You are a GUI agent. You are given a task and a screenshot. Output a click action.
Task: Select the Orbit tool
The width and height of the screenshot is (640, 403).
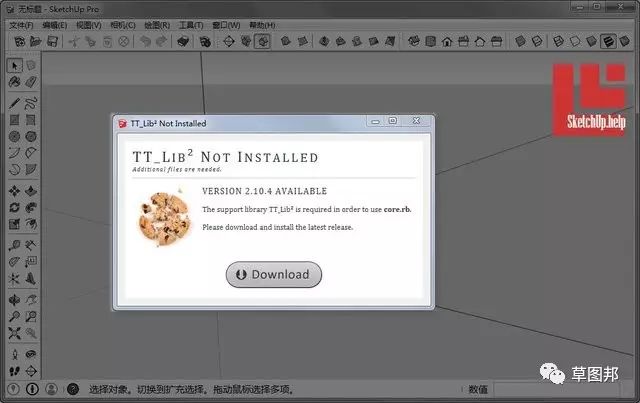click(15, 298)
